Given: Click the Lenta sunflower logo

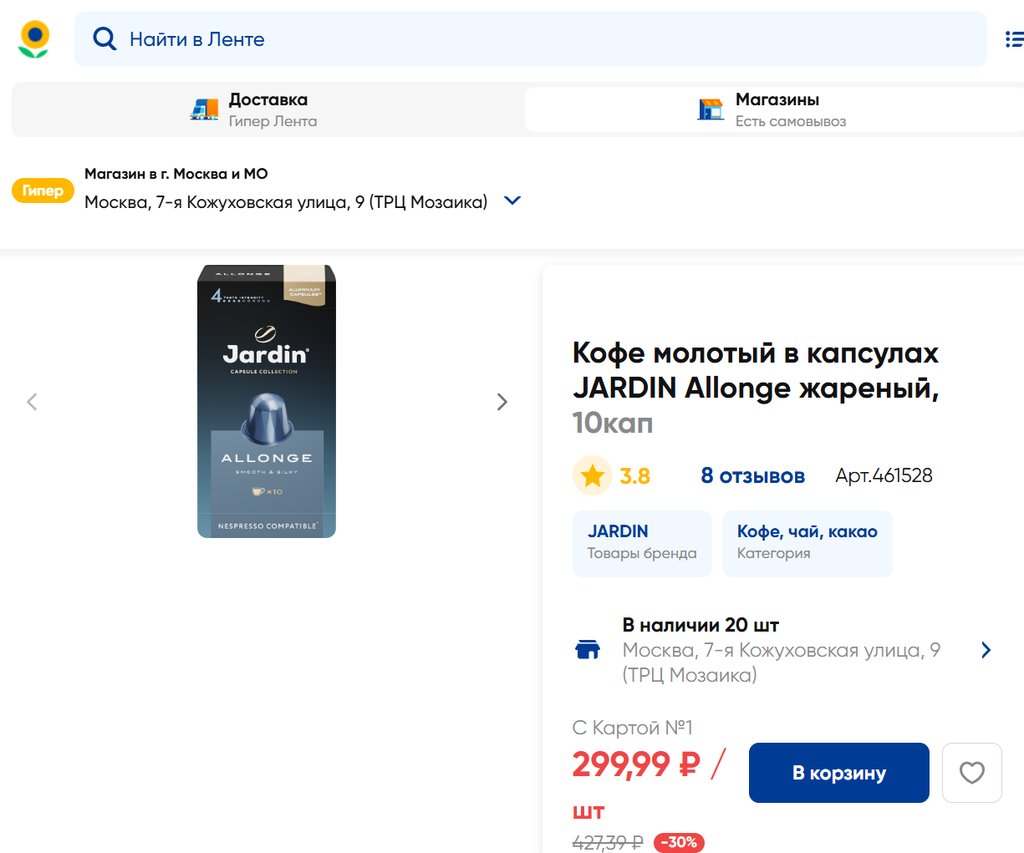Looking at the screenshot, I should 34,39.
